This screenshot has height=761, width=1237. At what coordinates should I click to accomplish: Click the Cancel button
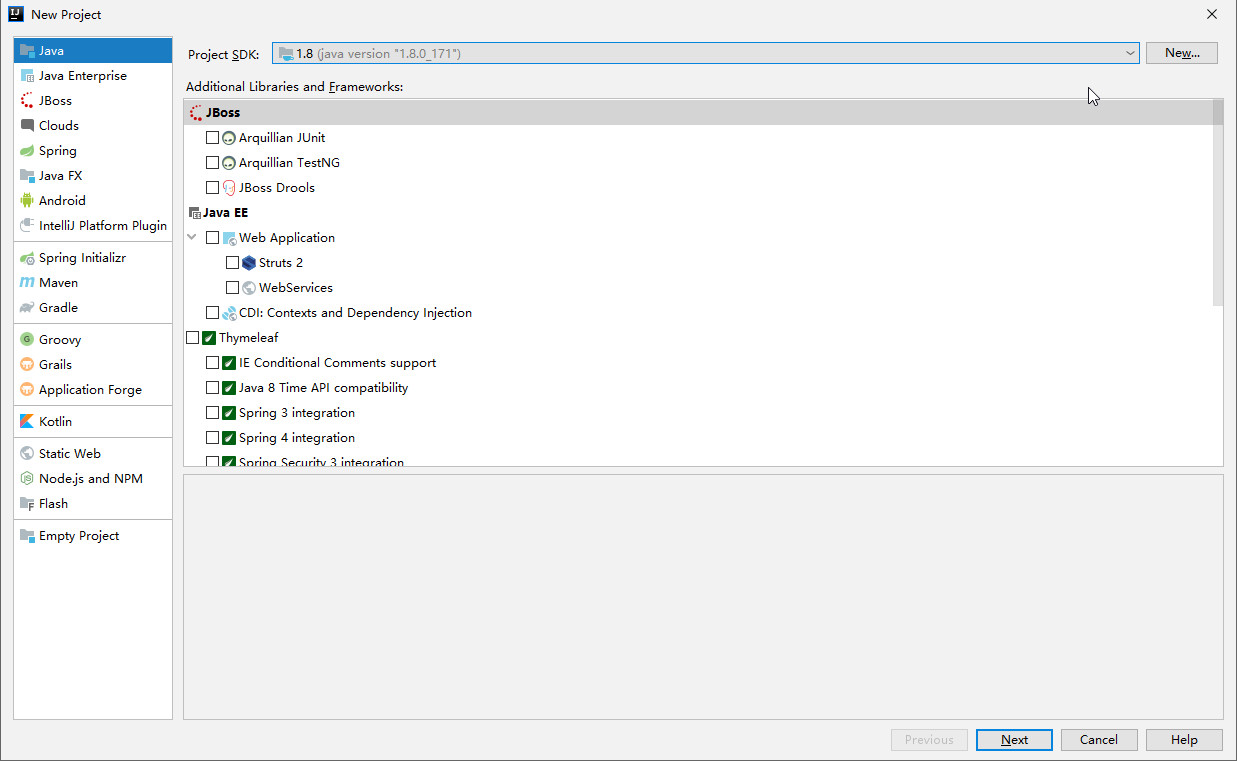coord(1098,740)
